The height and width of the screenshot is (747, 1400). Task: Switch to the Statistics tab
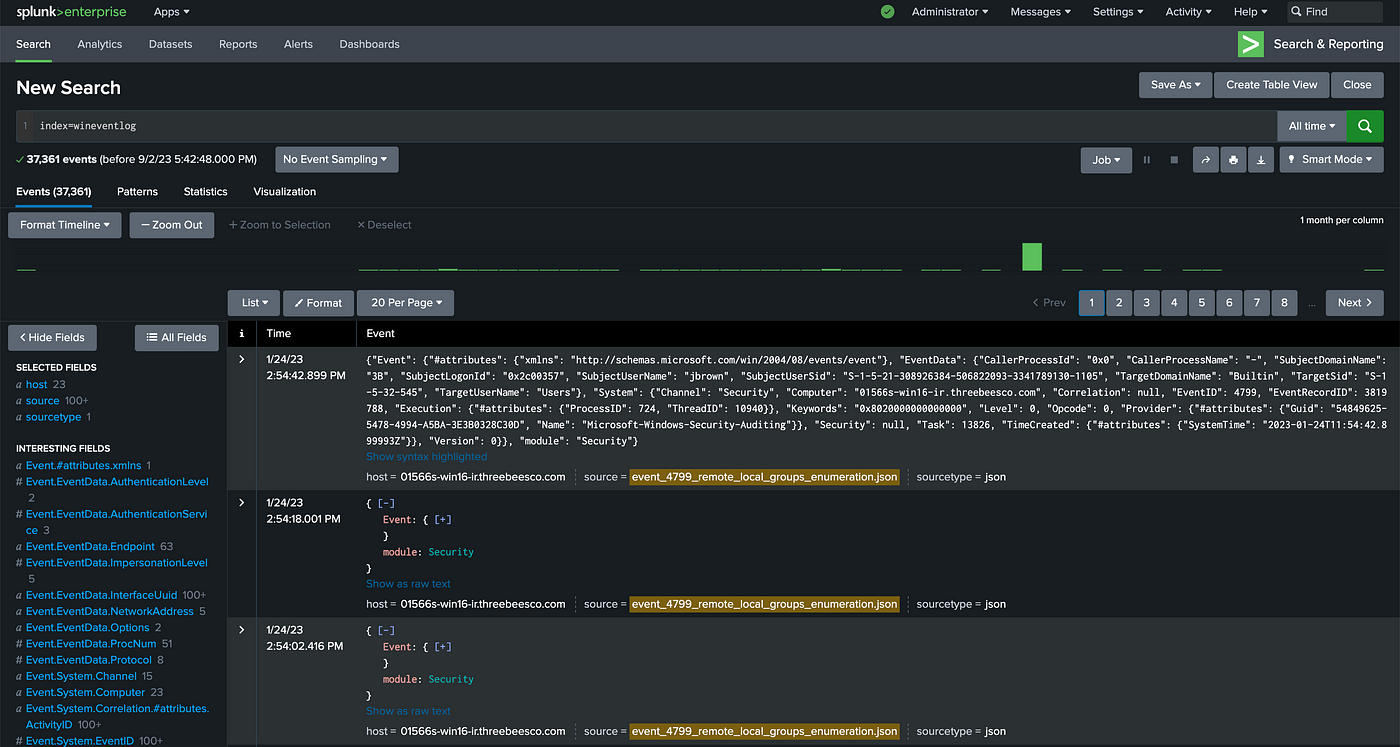205,192
